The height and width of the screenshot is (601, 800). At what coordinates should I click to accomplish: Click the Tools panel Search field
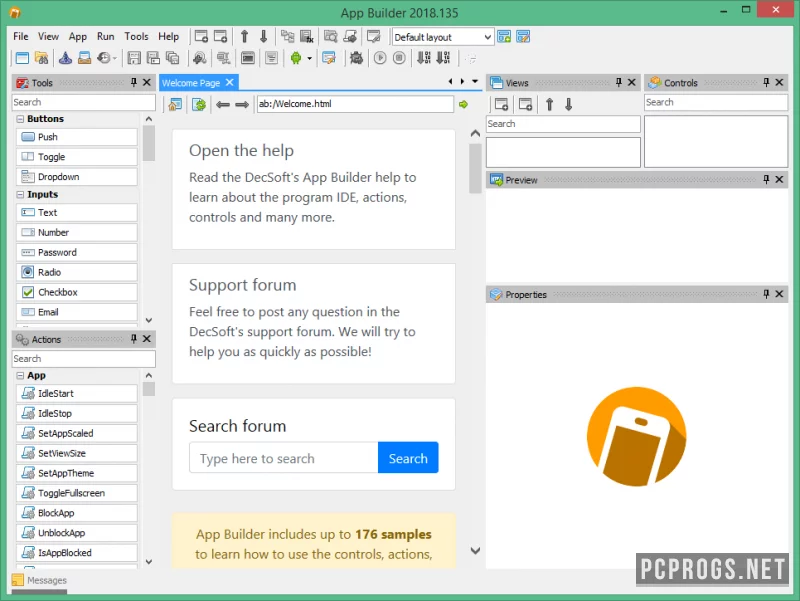[x=84, y=102]
